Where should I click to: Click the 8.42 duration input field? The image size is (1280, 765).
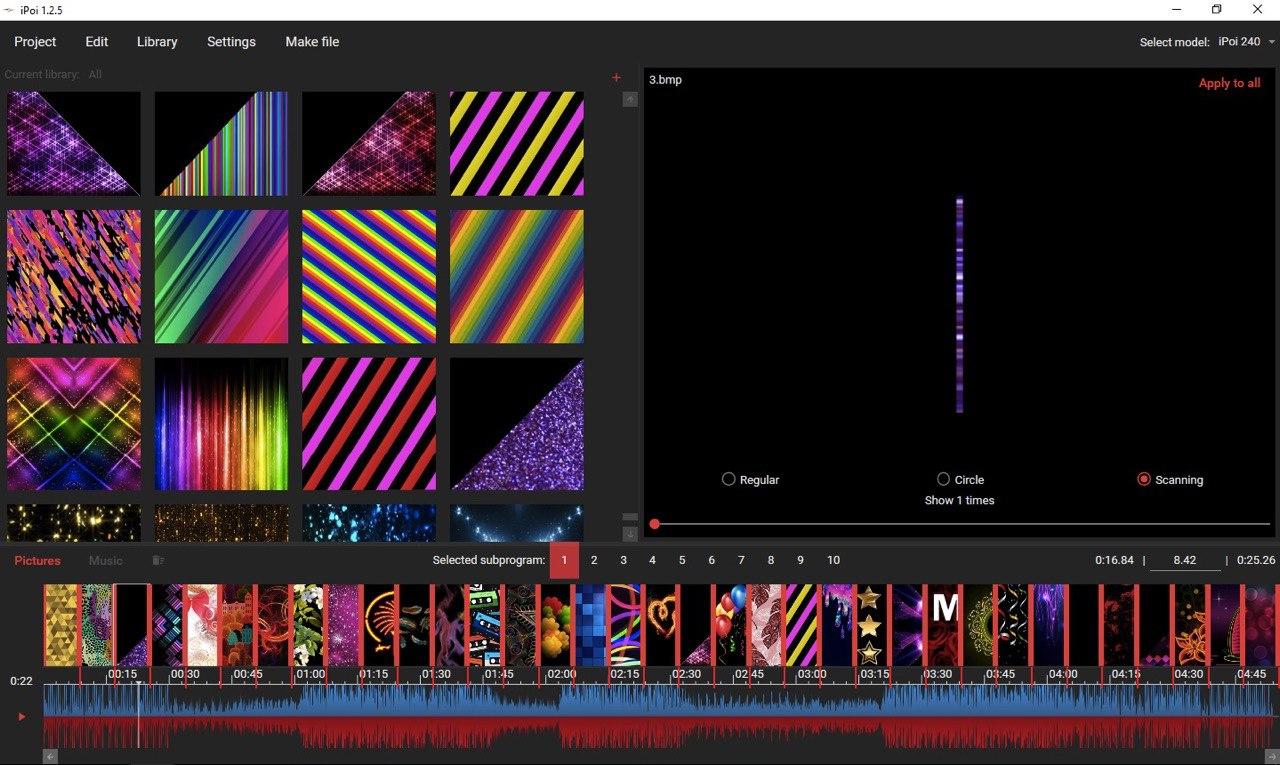[x=1185, y=561]
